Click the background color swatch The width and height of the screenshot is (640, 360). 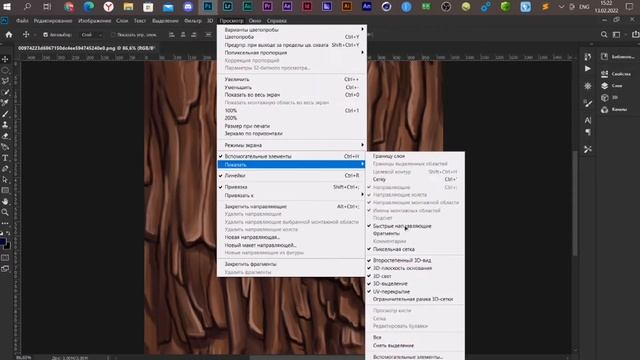[8, 246]
